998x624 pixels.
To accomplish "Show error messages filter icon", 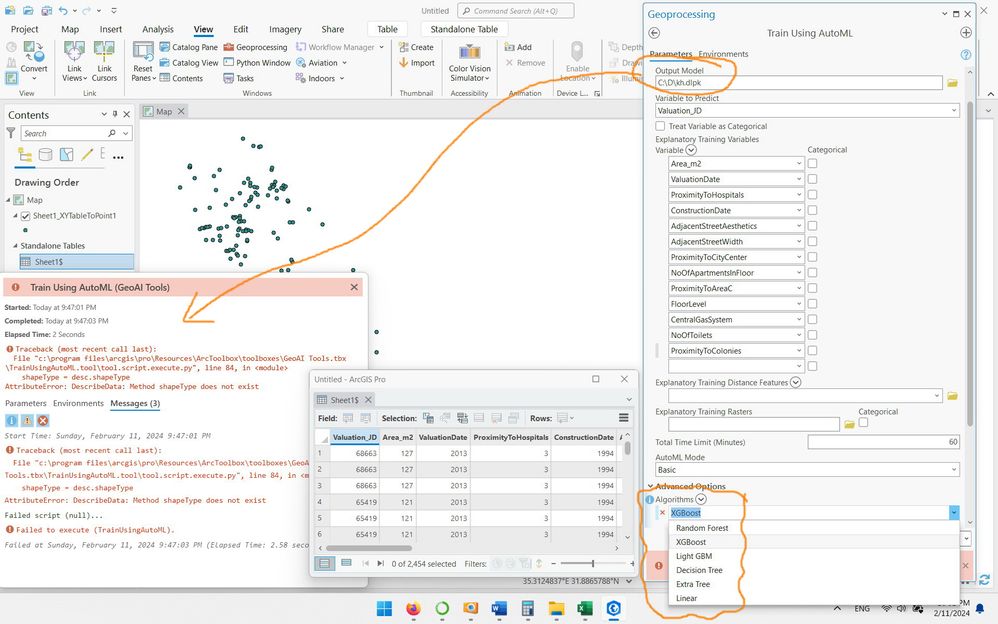I will point(43,420).
